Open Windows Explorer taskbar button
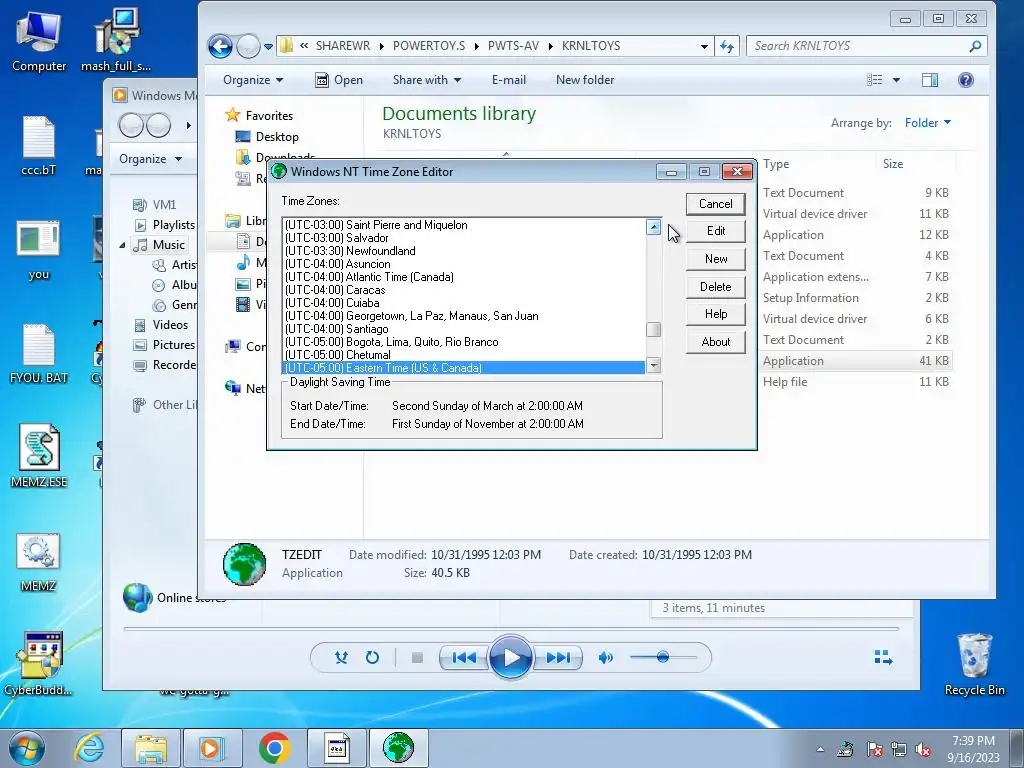1024x768 pixels. pos(151,748)
